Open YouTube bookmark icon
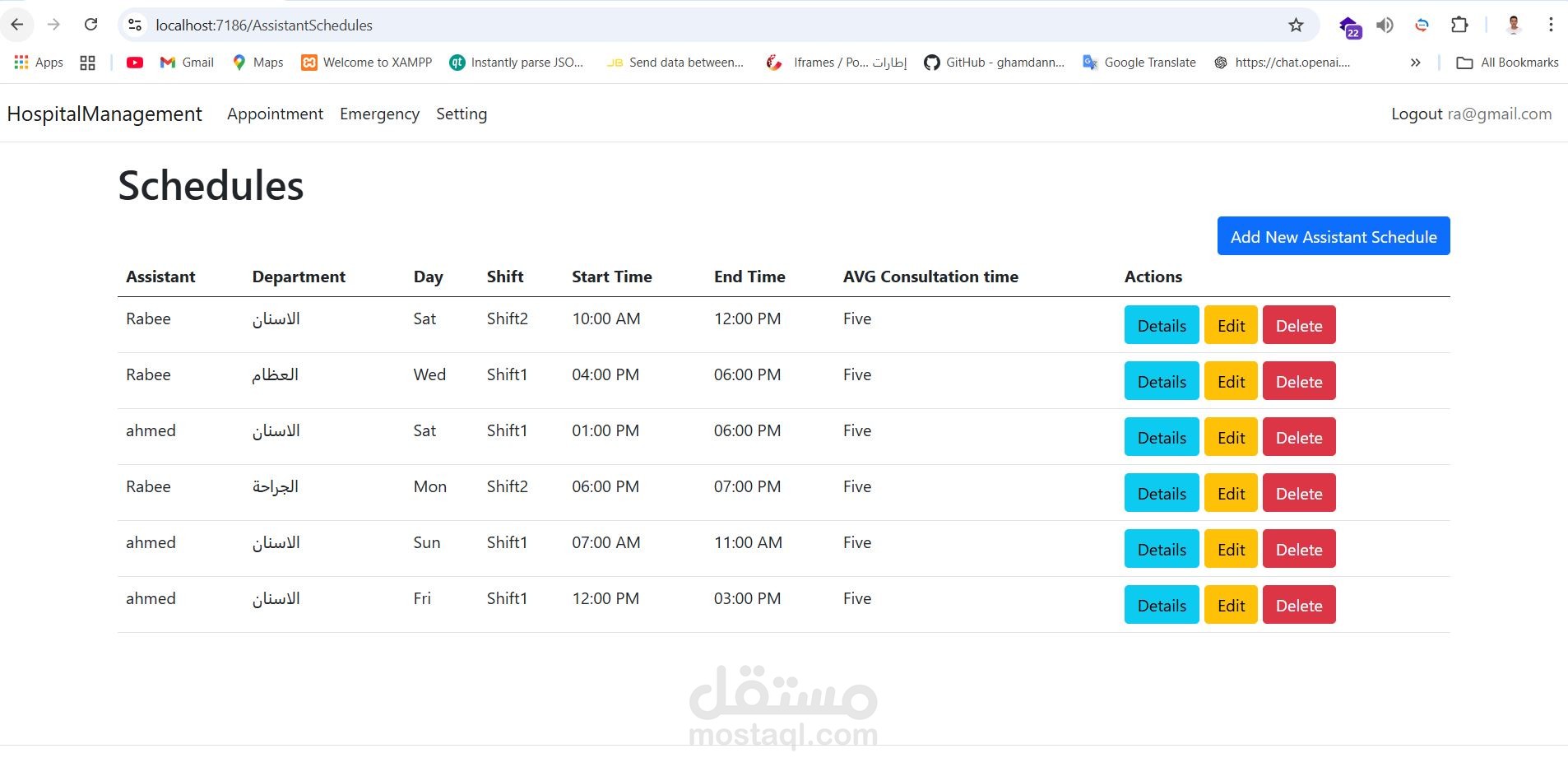1568x767 pixels. click(135, 63)
